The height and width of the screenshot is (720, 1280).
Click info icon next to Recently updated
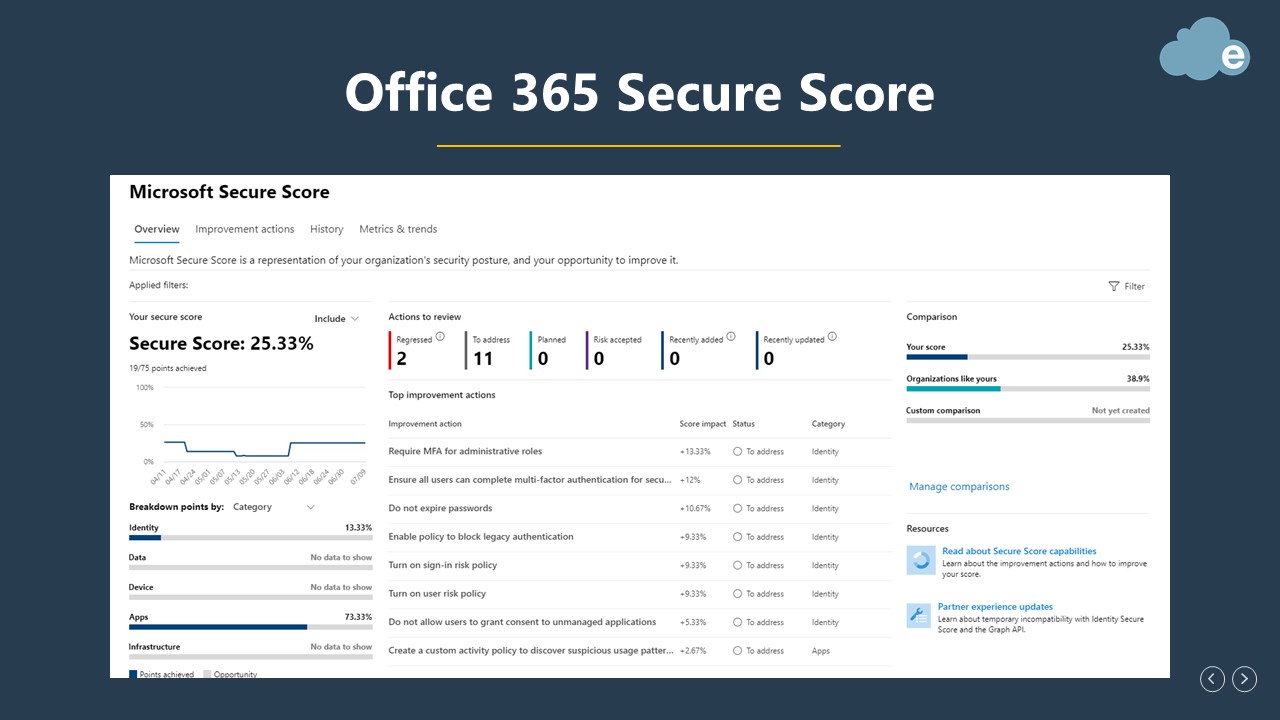[x=832, y=337]
